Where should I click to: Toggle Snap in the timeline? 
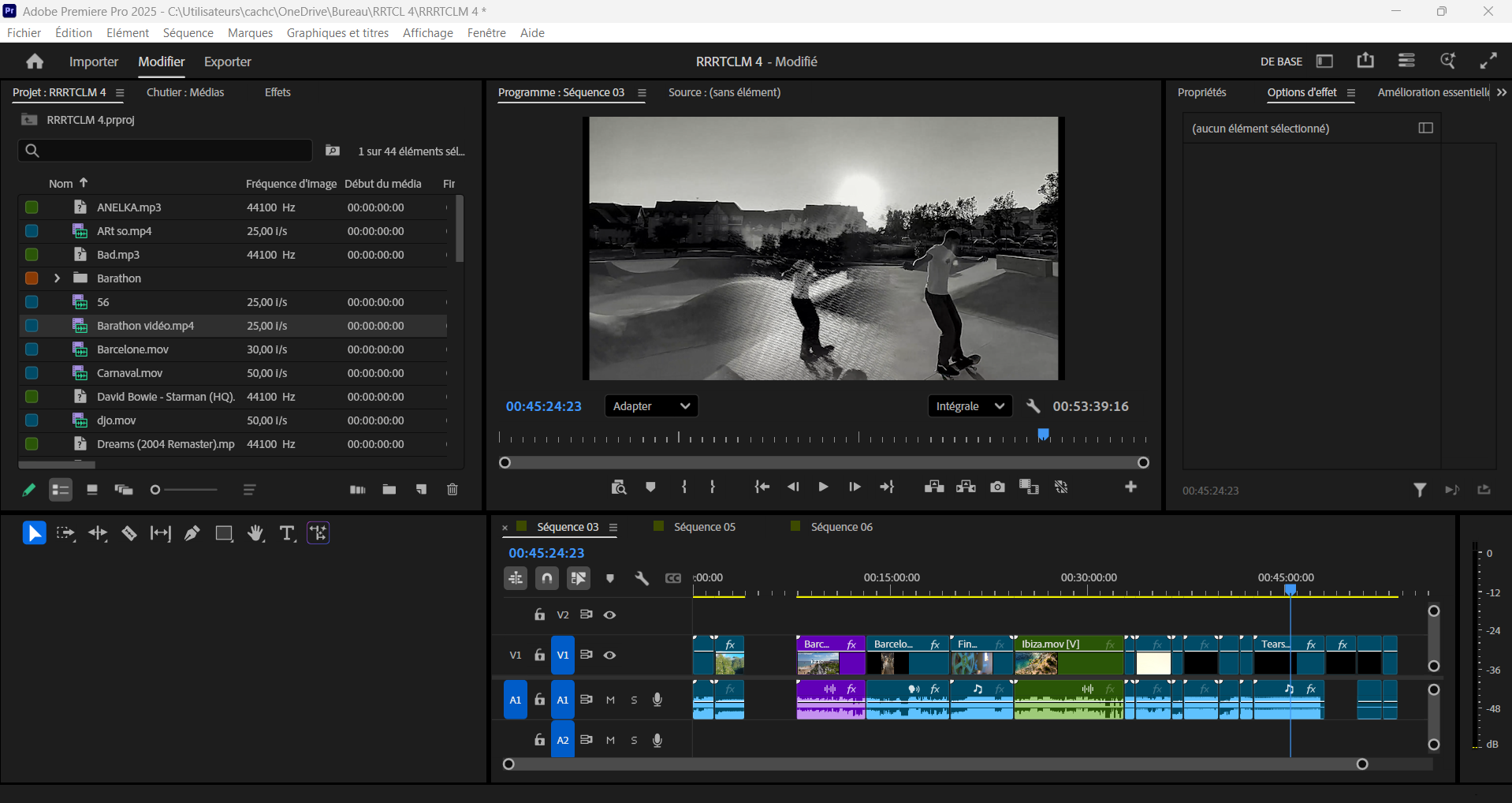[x=546, y=578]
